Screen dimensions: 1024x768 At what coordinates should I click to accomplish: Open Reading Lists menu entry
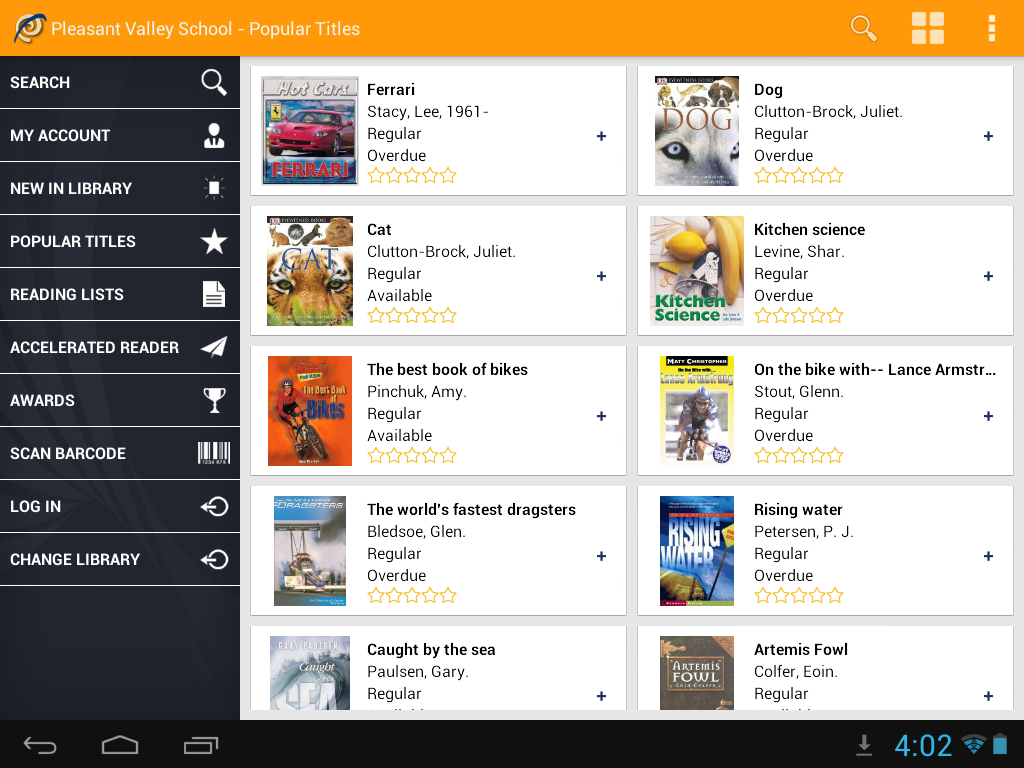coord(120,294)
